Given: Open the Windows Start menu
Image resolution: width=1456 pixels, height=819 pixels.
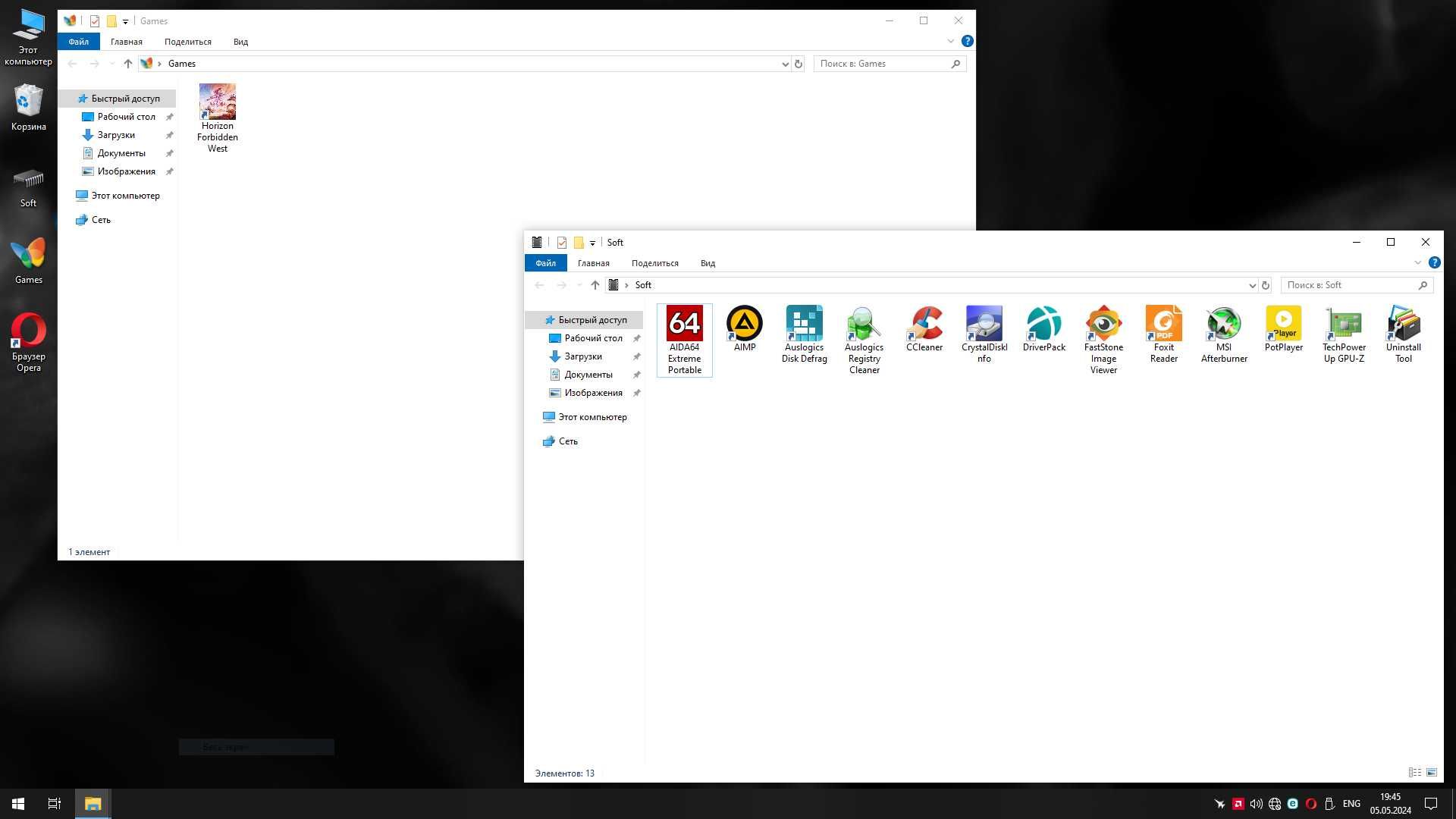Looking at the screenshot, I should point(18,804).
